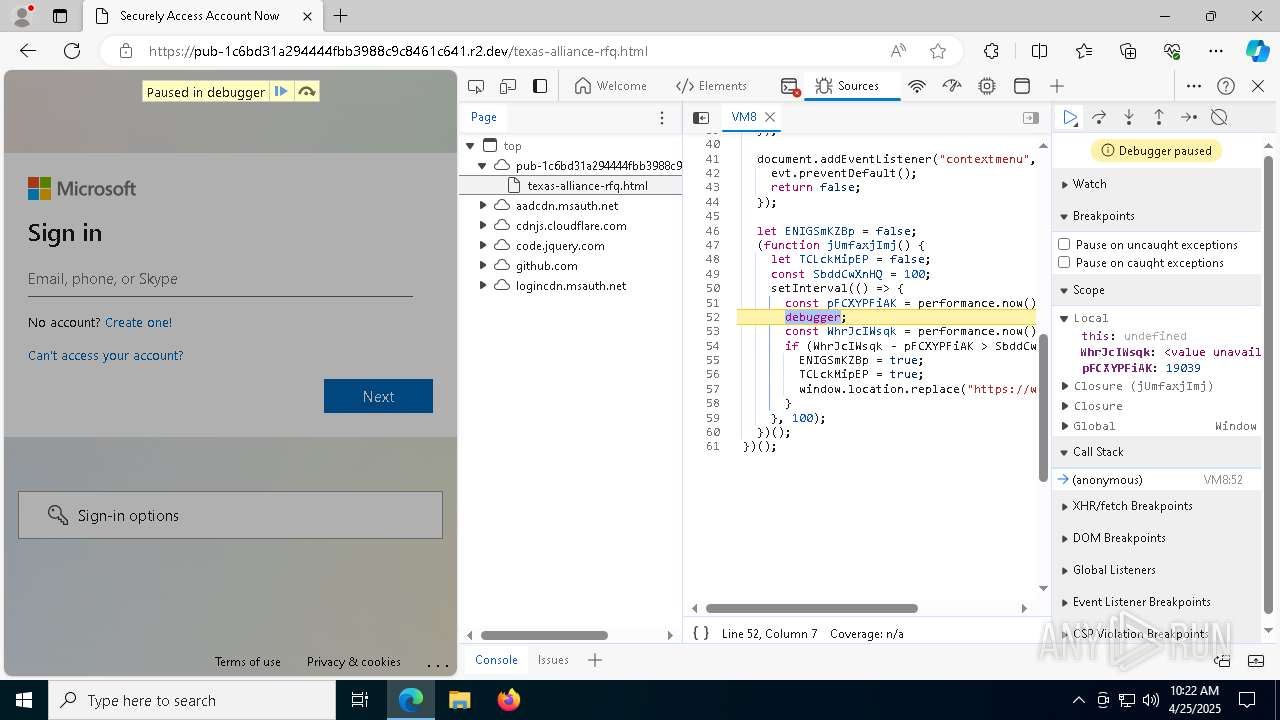1280x720 pixels.
Task: Open the Network panel wifi icon
Action: [917, 86]
